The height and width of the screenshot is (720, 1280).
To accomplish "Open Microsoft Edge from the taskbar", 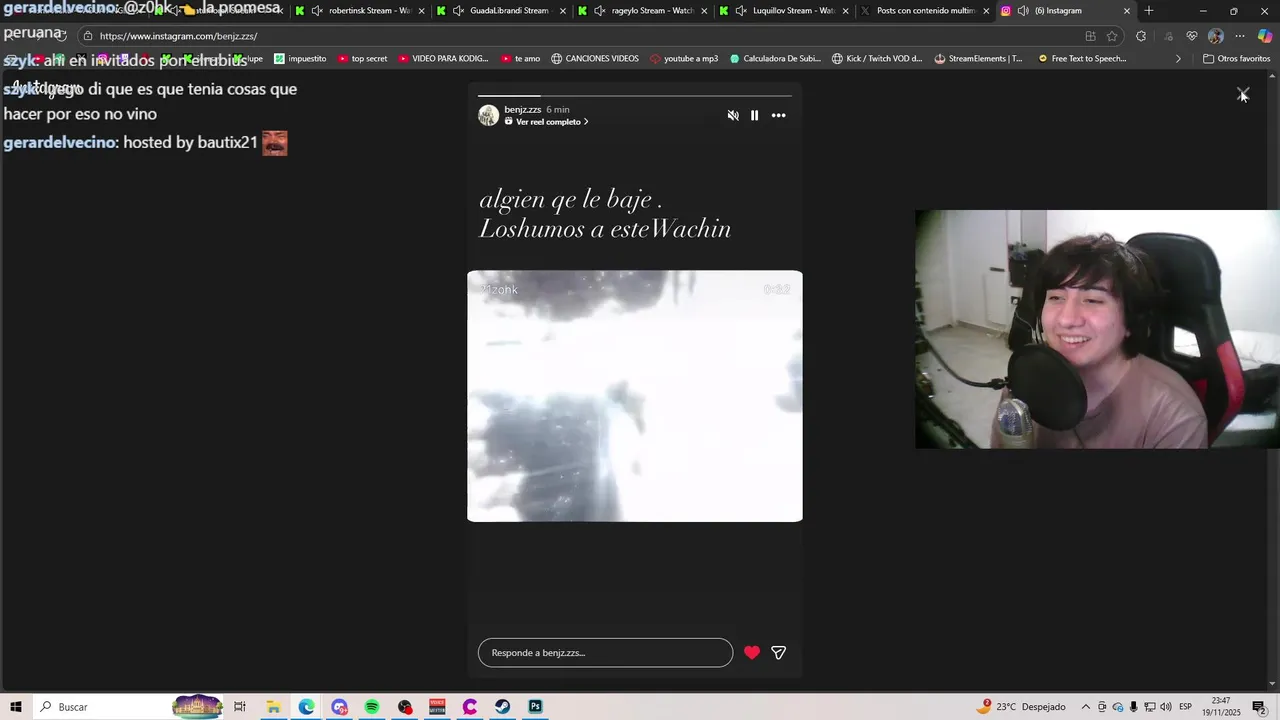I will click(306, 707).
